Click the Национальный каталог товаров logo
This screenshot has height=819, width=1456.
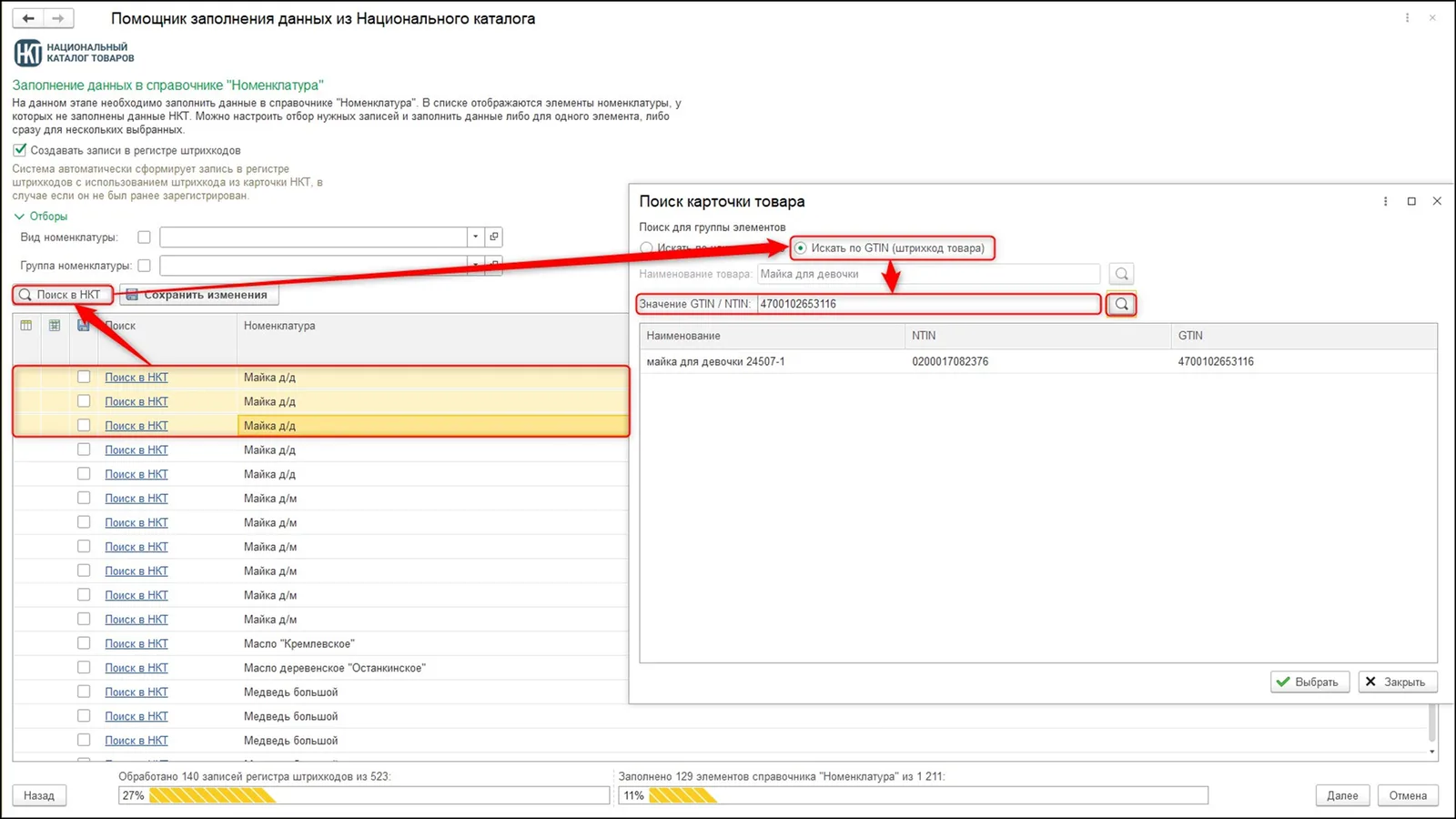75,53
